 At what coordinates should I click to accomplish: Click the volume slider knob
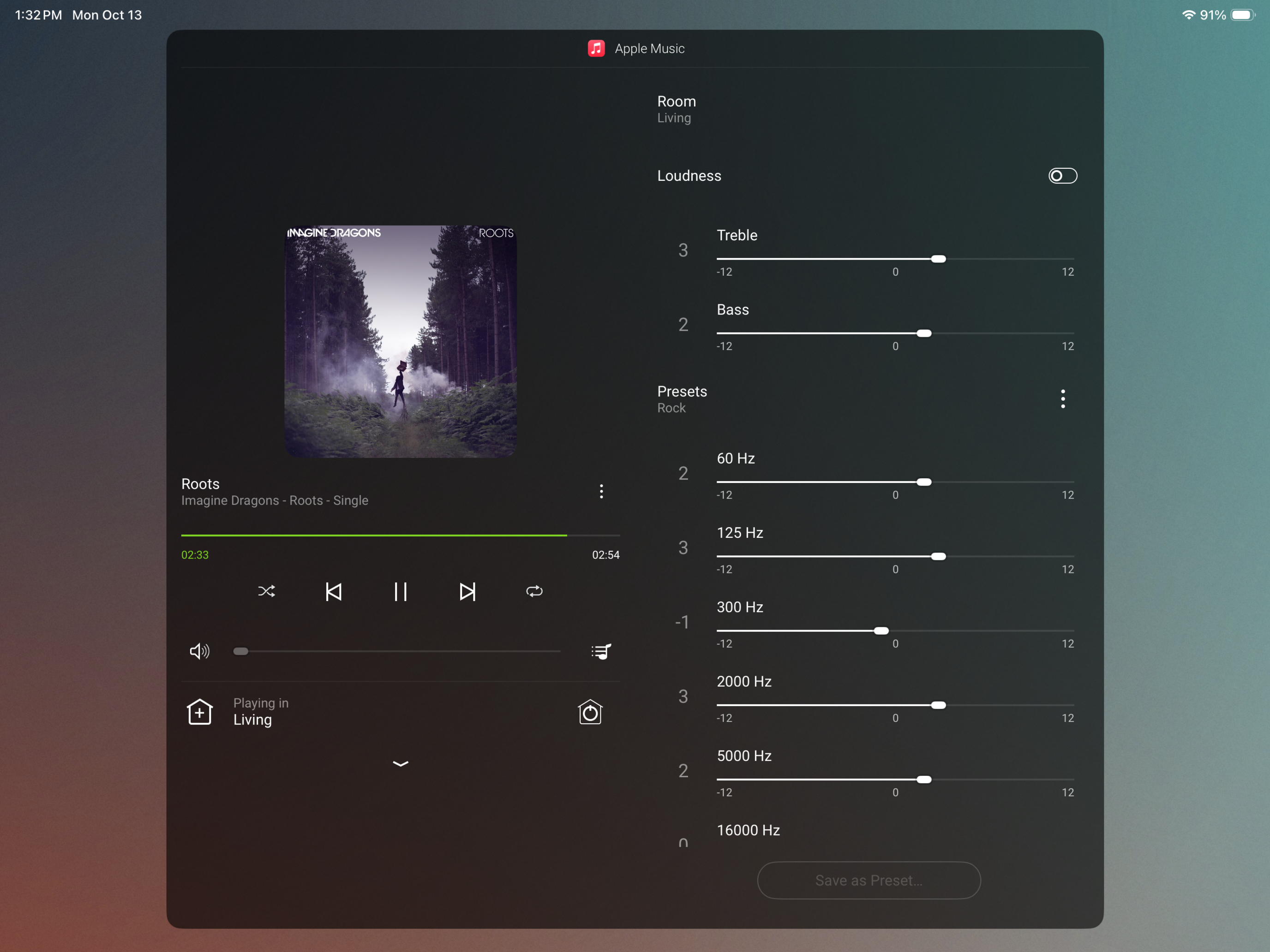tap(240, 651)
